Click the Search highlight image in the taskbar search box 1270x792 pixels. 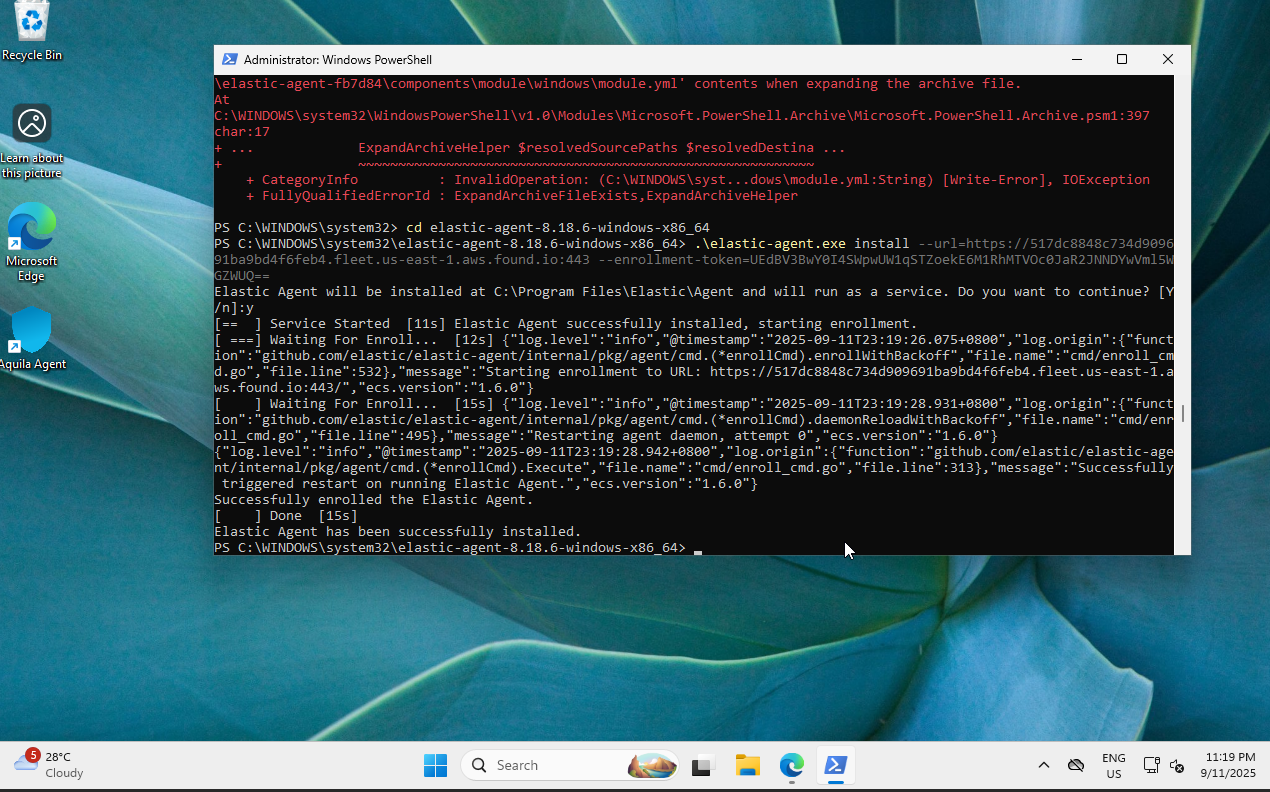point(652,765)
